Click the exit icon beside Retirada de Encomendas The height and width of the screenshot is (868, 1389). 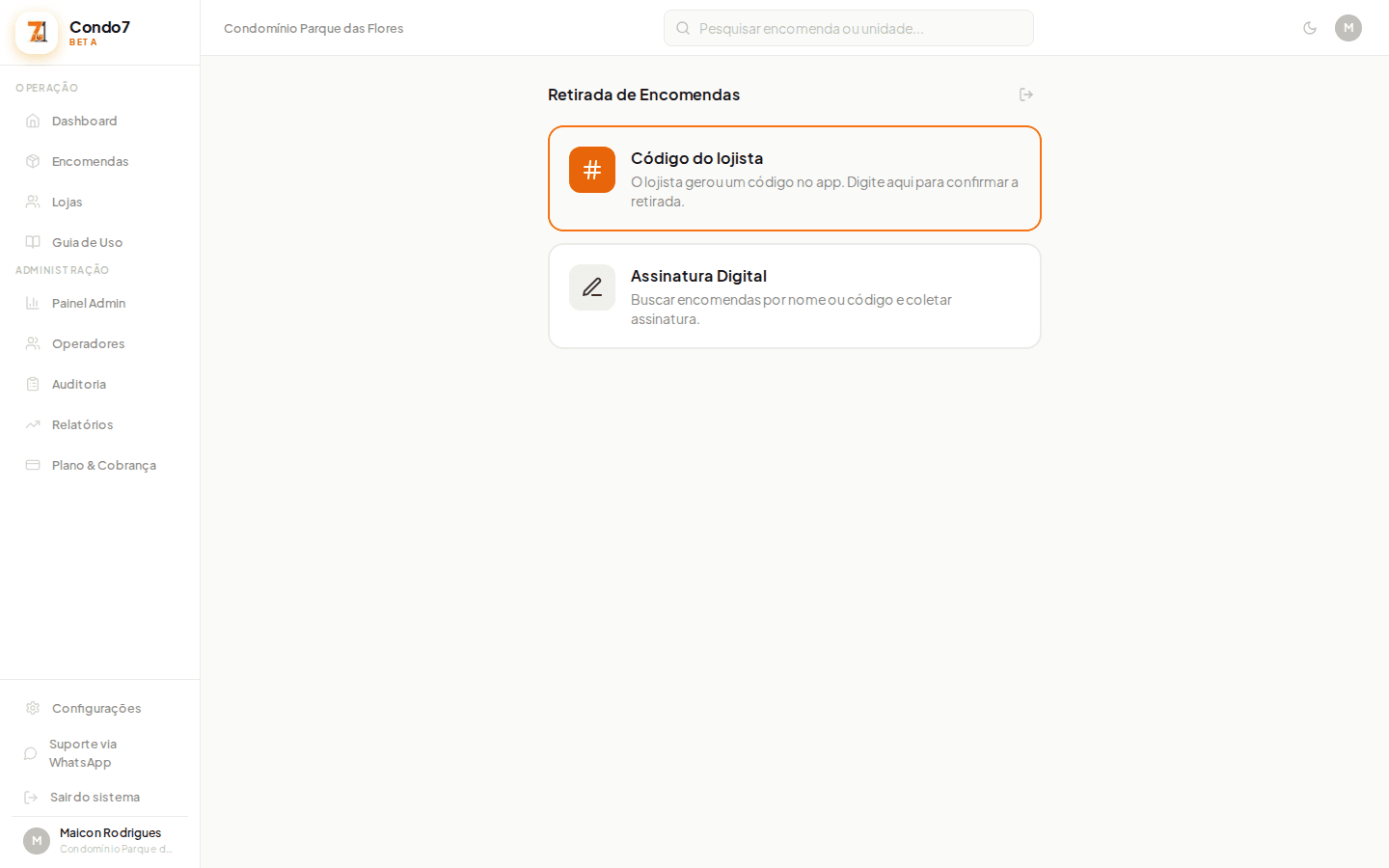click(x=1026, y=95)
